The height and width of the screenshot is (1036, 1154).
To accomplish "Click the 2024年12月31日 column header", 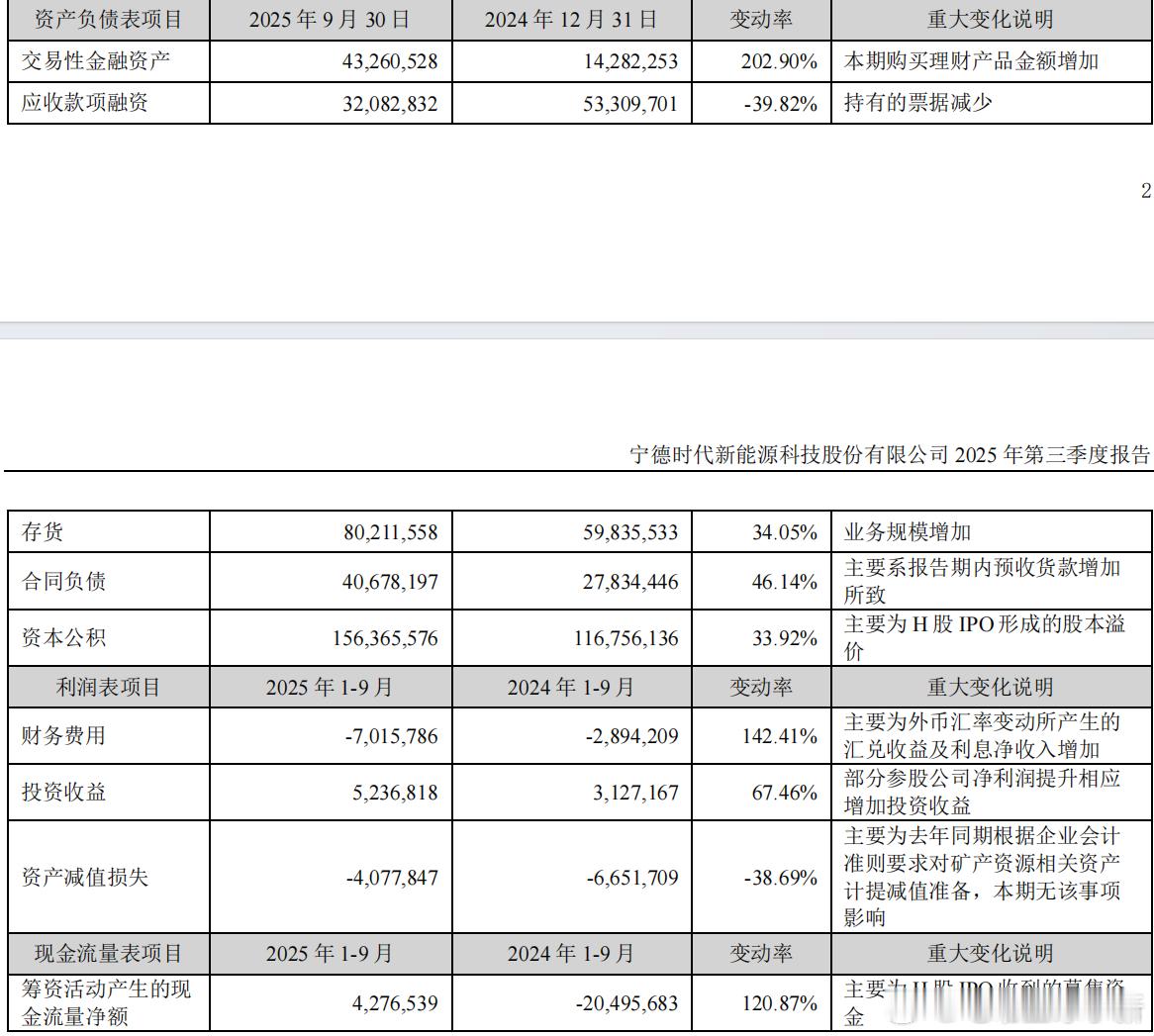I will [571, 20].
